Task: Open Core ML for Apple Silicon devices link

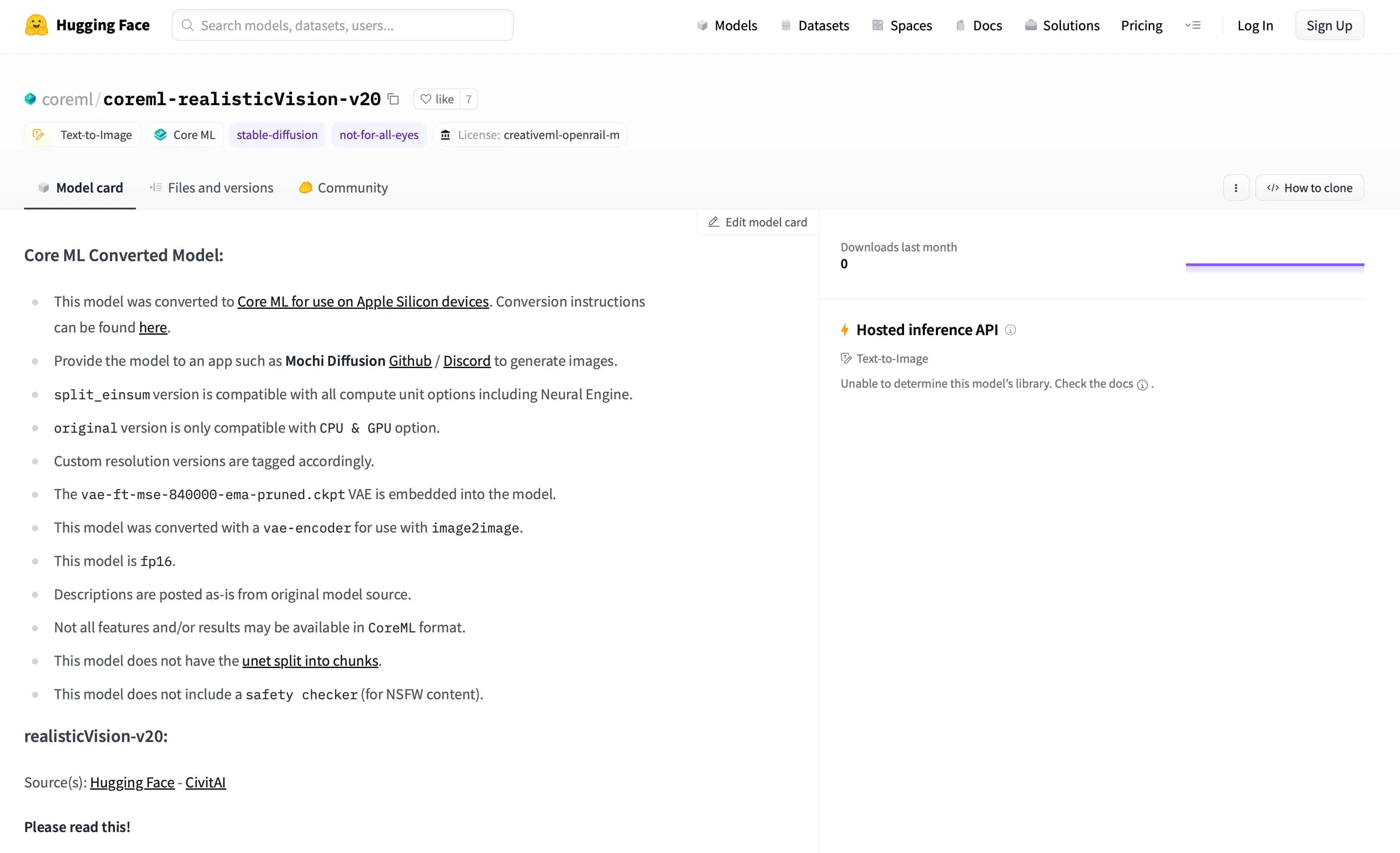Action: coord(363,301)
